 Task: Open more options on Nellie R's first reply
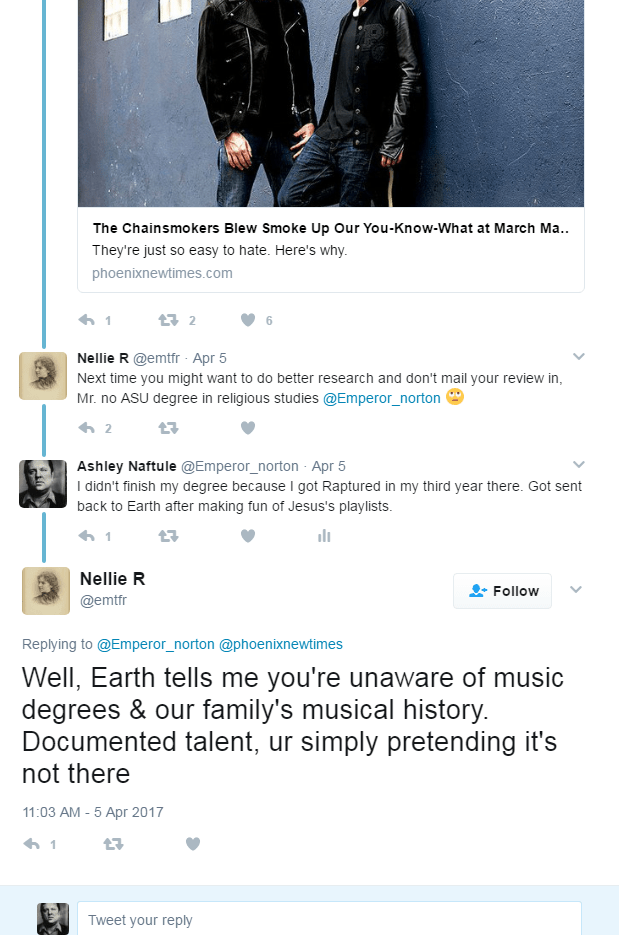pyautogui.click(x=578, y=357)
